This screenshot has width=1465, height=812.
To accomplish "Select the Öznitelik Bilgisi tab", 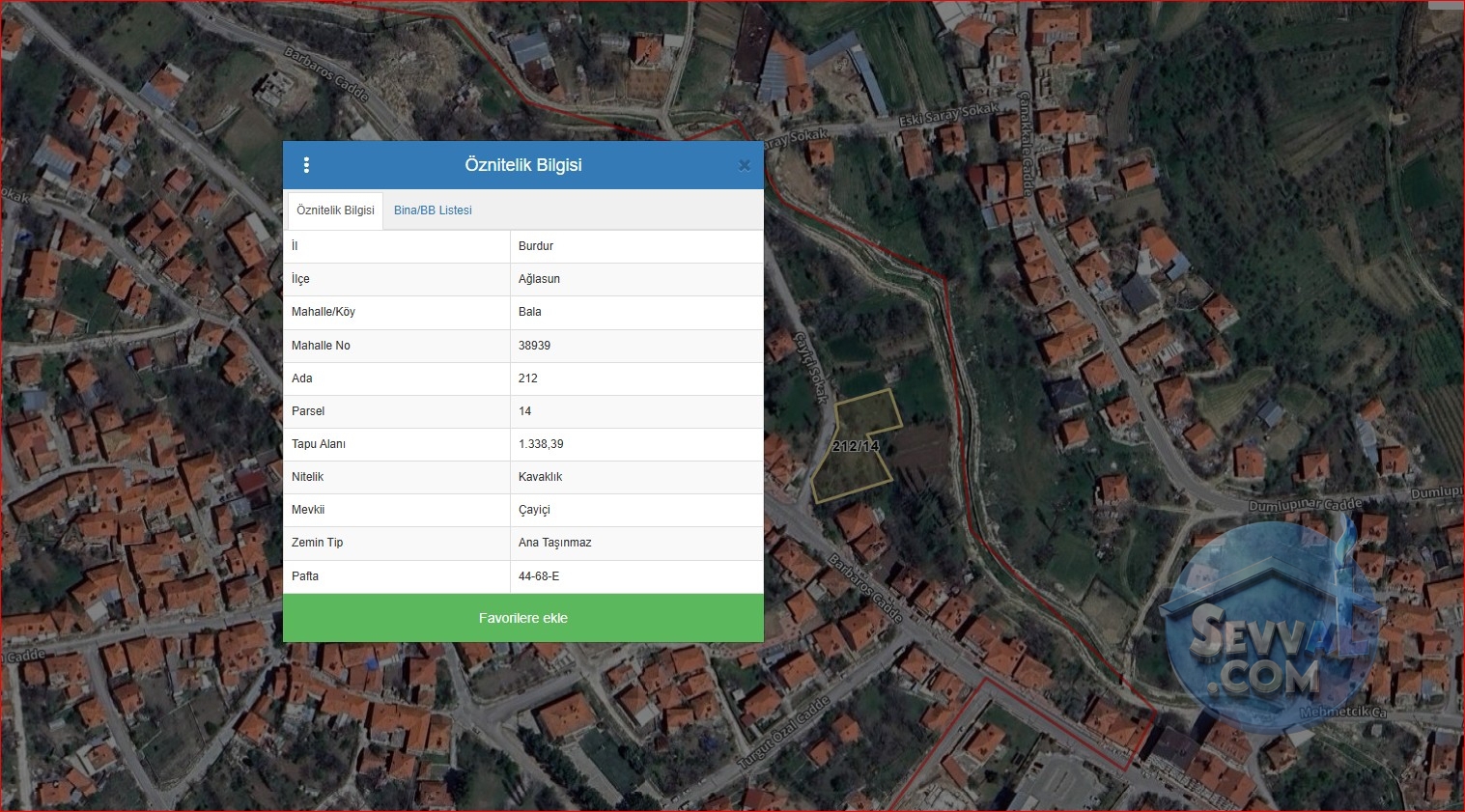I will (x=335, y=210).
